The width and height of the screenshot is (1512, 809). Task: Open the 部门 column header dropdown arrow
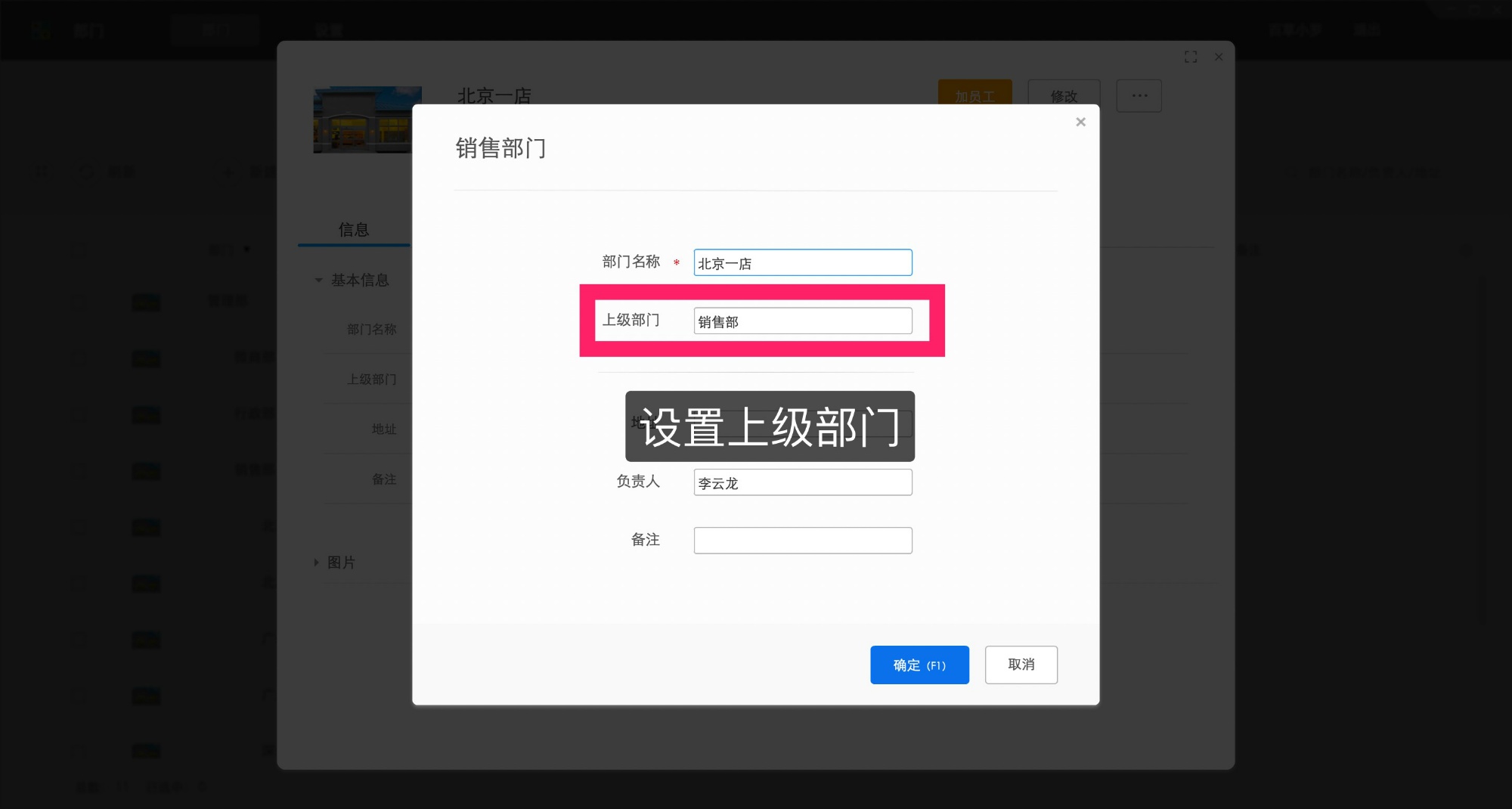point(246,250)
